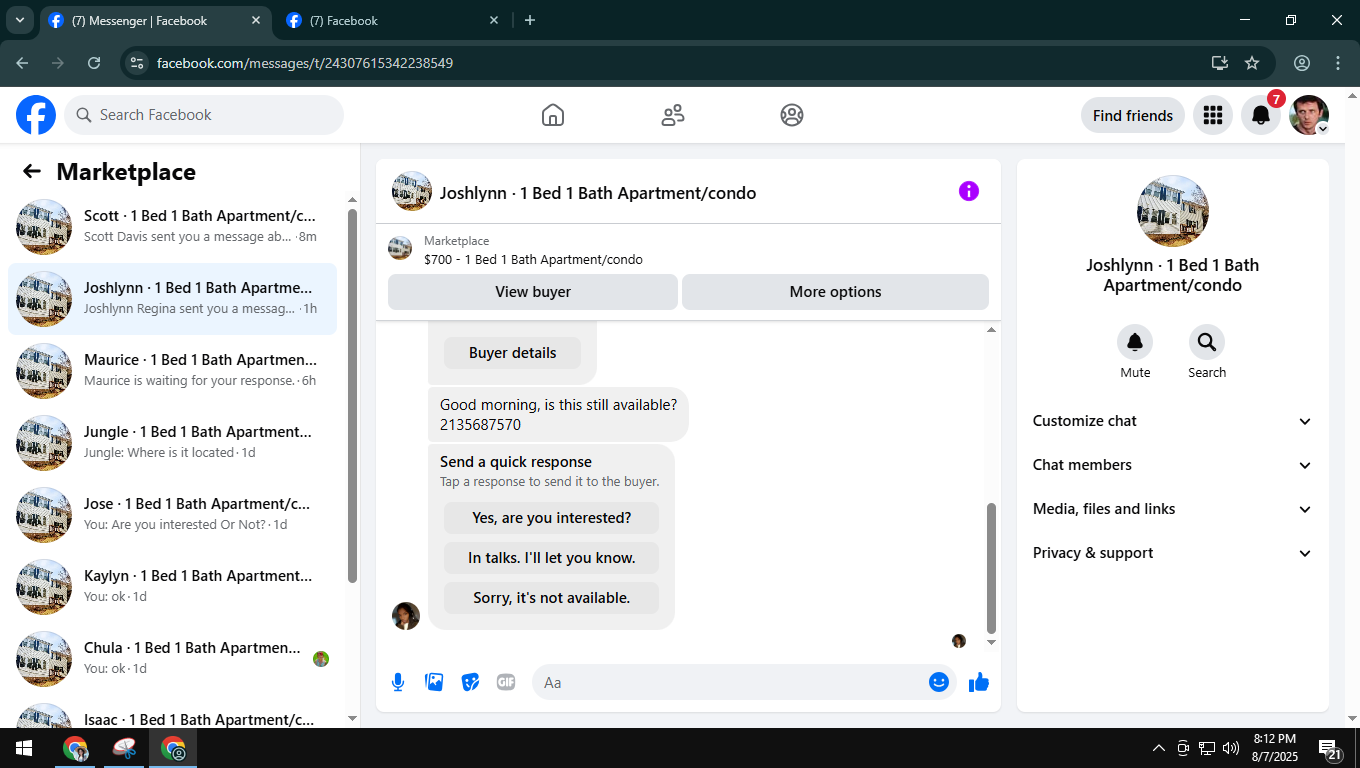The width and height of the screenshot is (1360, 768).
Task: Install app icon in address bar
Action: coord(1219,63)
